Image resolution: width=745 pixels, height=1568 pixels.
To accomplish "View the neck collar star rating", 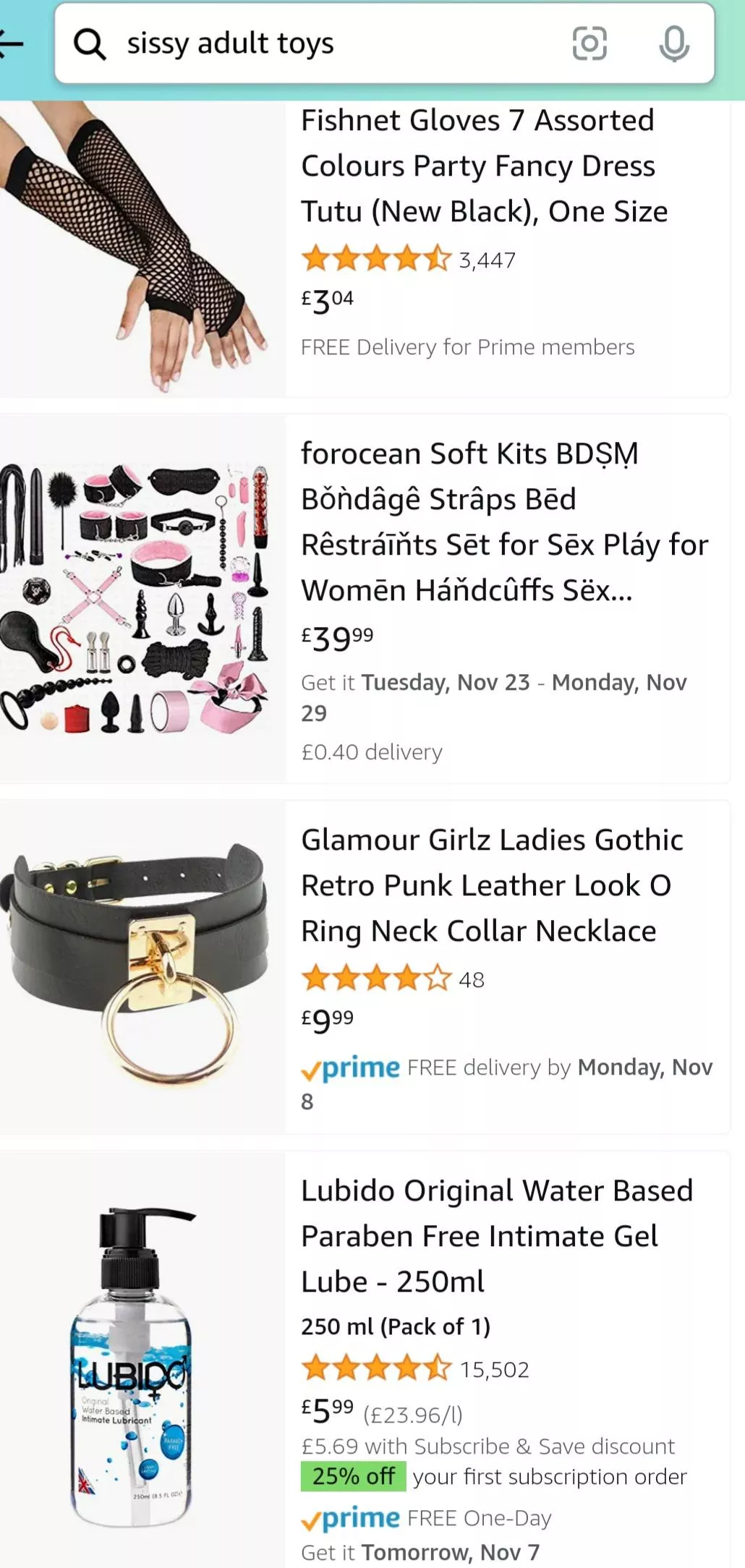I will click(376, 979).
